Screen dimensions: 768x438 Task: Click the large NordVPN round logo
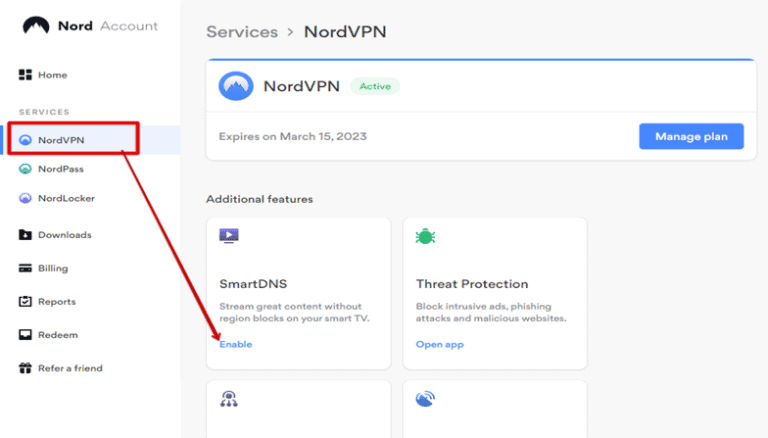click(x=236, y=86)
